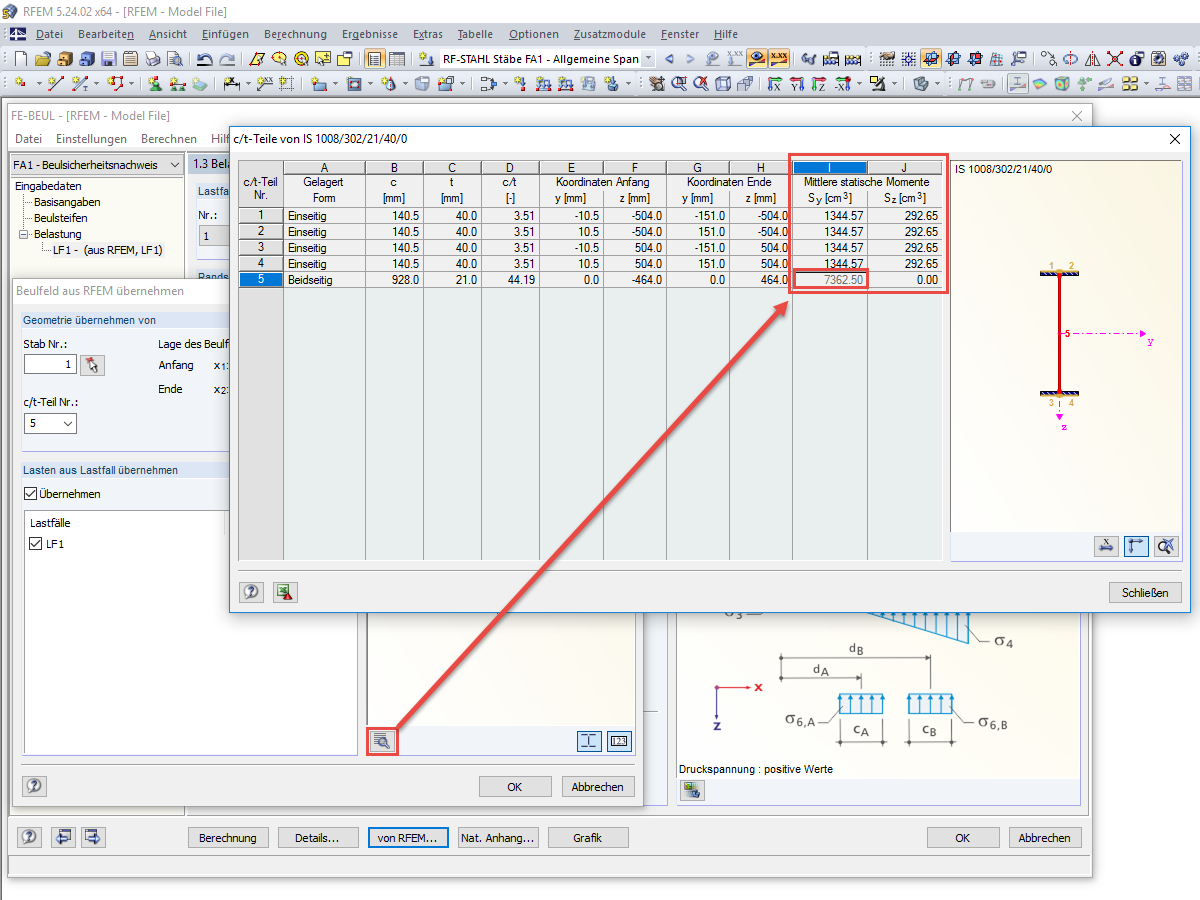This screenshot has width=1200, height=900.
Task: Click the pick member icon next to Stab Nr.
Action: click(93, 365)
